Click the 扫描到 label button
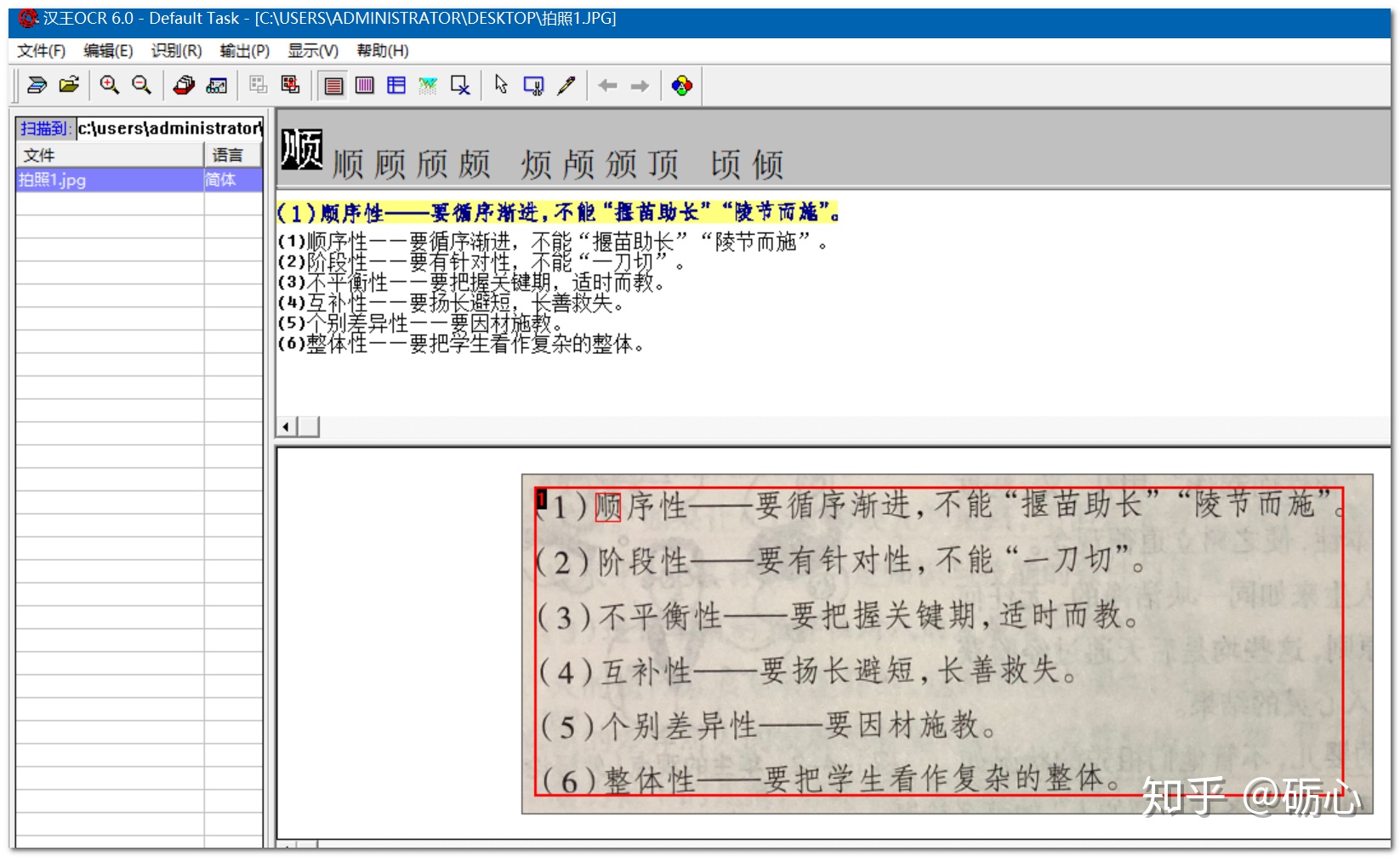This screenshot has width=1400, height=857. click(x=45, y=129)
